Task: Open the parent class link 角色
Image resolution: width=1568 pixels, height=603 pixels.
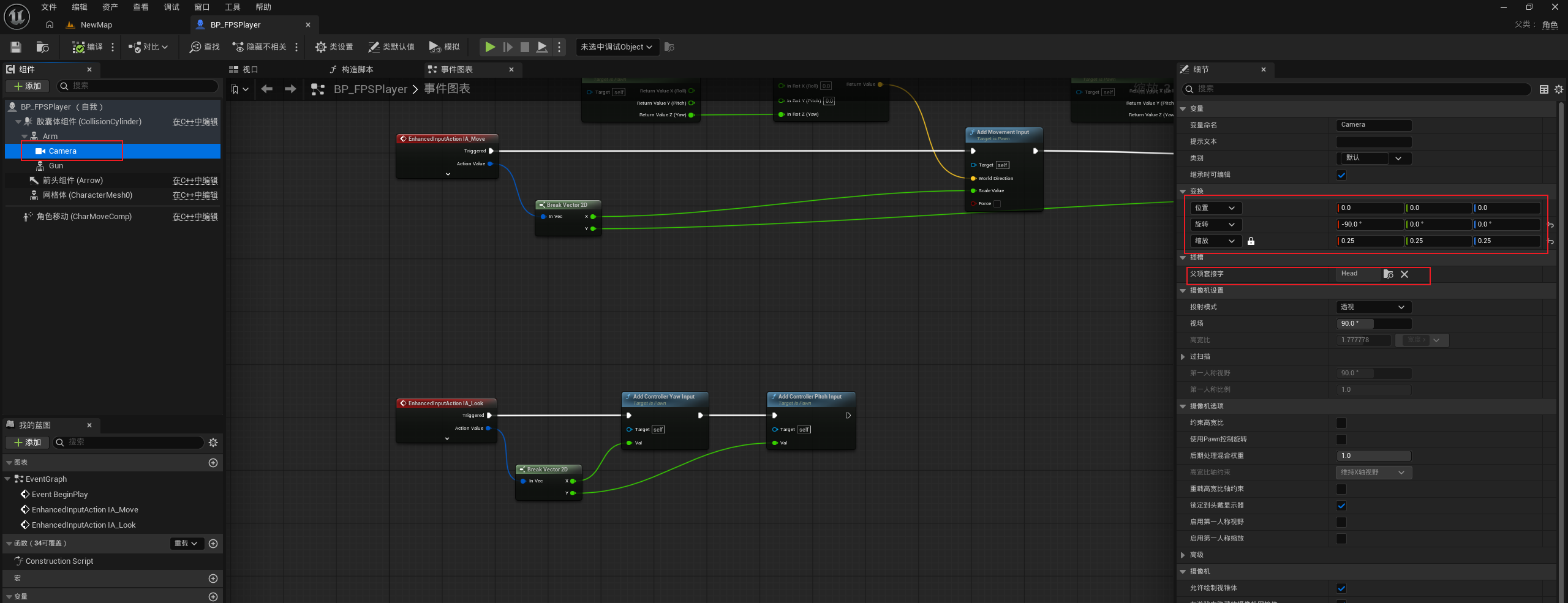Action: pos(1550,25)
